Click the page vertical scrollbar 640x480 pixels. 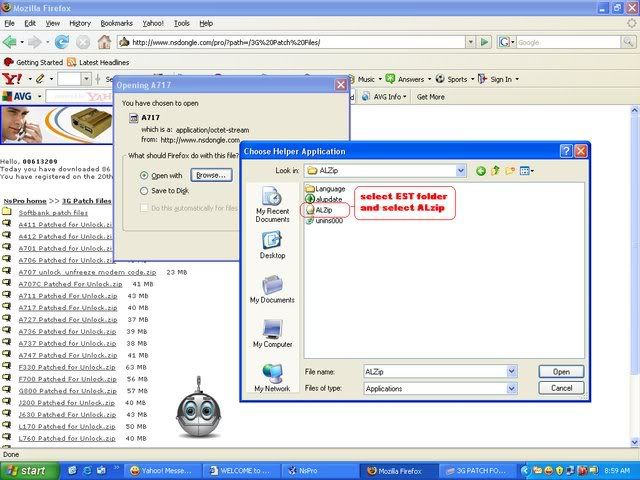(634, 276)
